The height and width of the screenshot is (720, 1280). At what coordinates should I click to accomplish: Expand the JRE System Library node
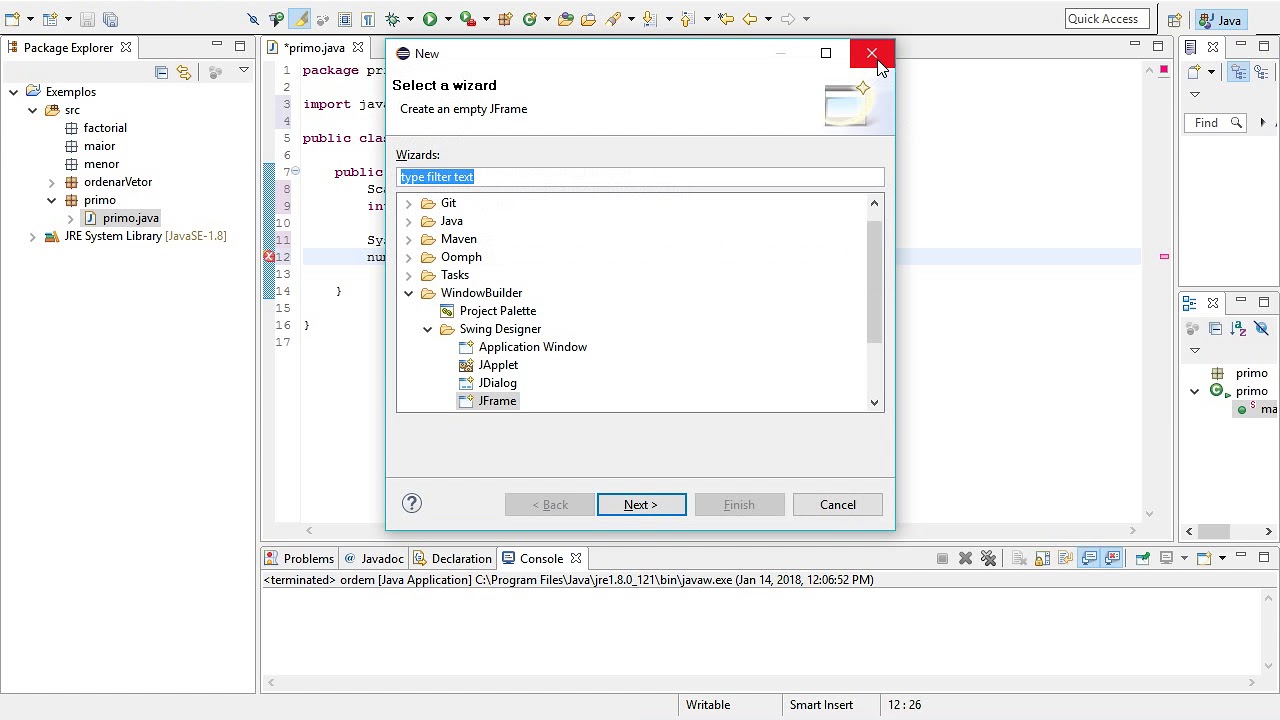pos(33,236)
